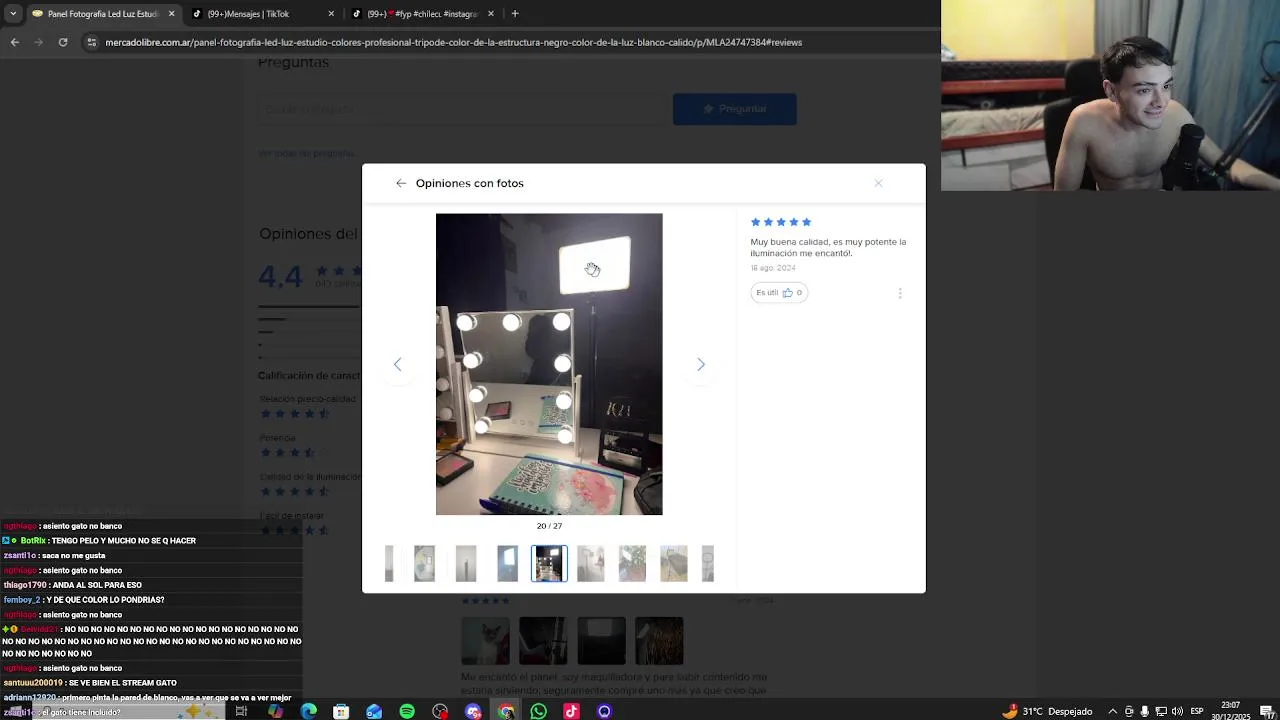Go back from Opiniones con fotos dialog

[401, 183]
